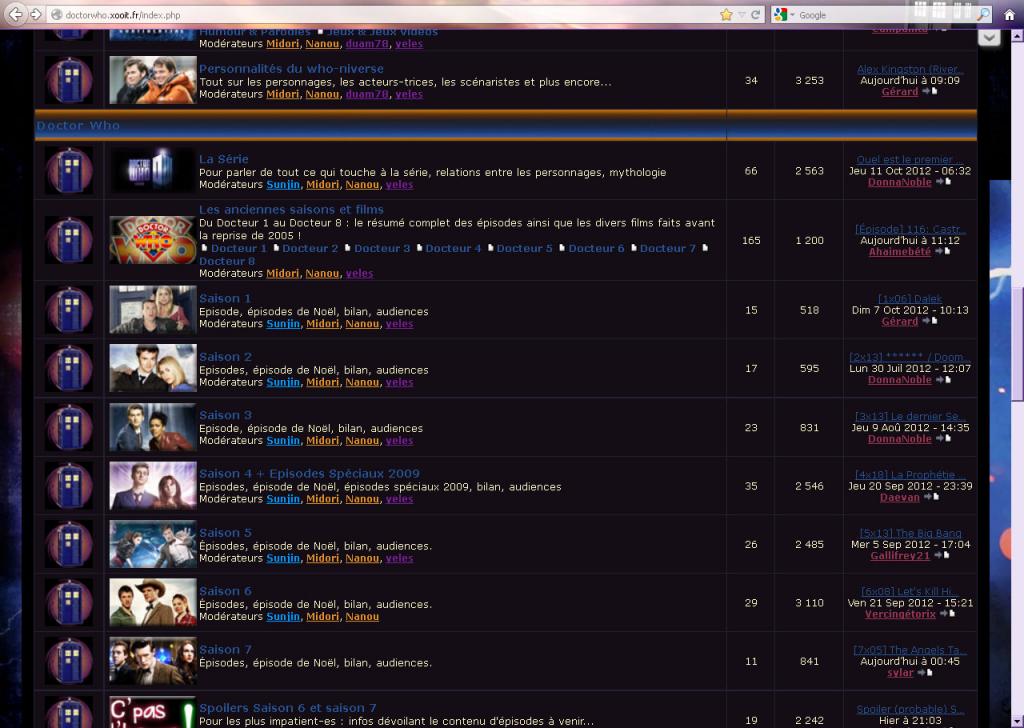Open Spoilers Saison 6 et saison 7 forum
Viewport: 1024px width, 728px height.
coord(288,708)
